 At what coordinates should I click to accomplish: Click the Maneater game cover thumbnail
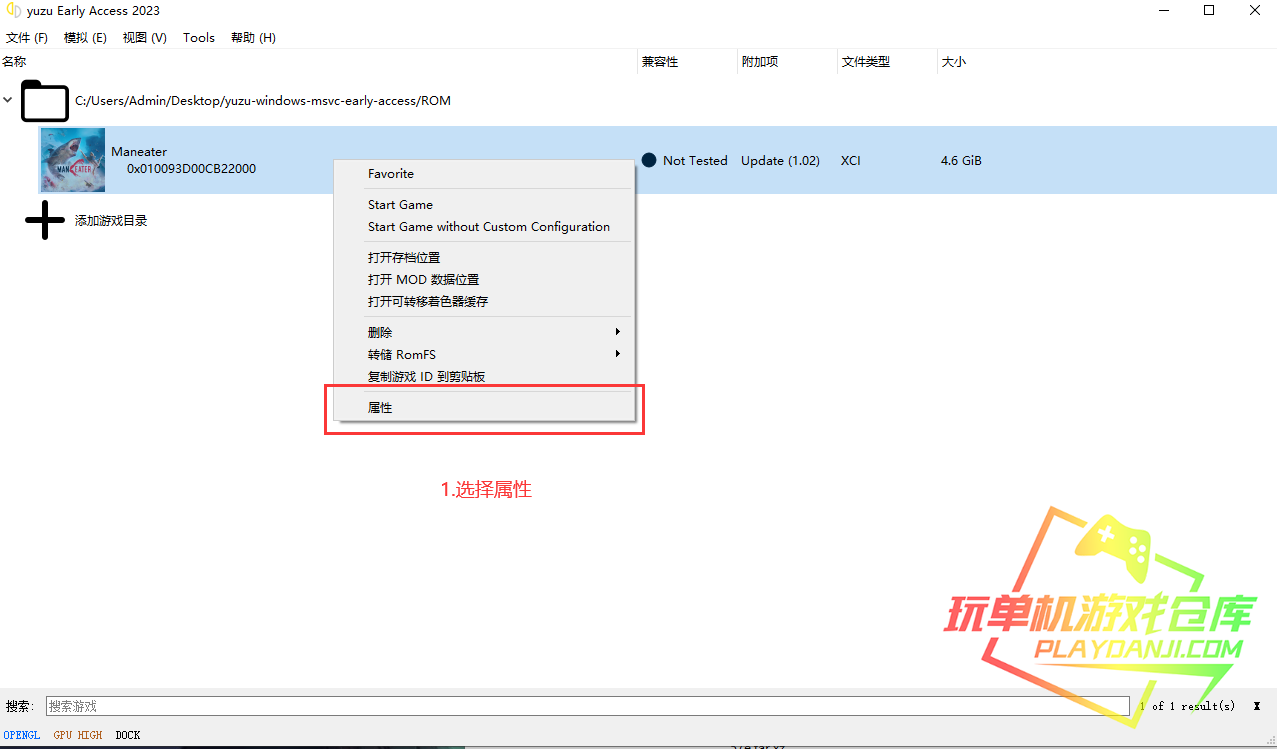[73, 160]
